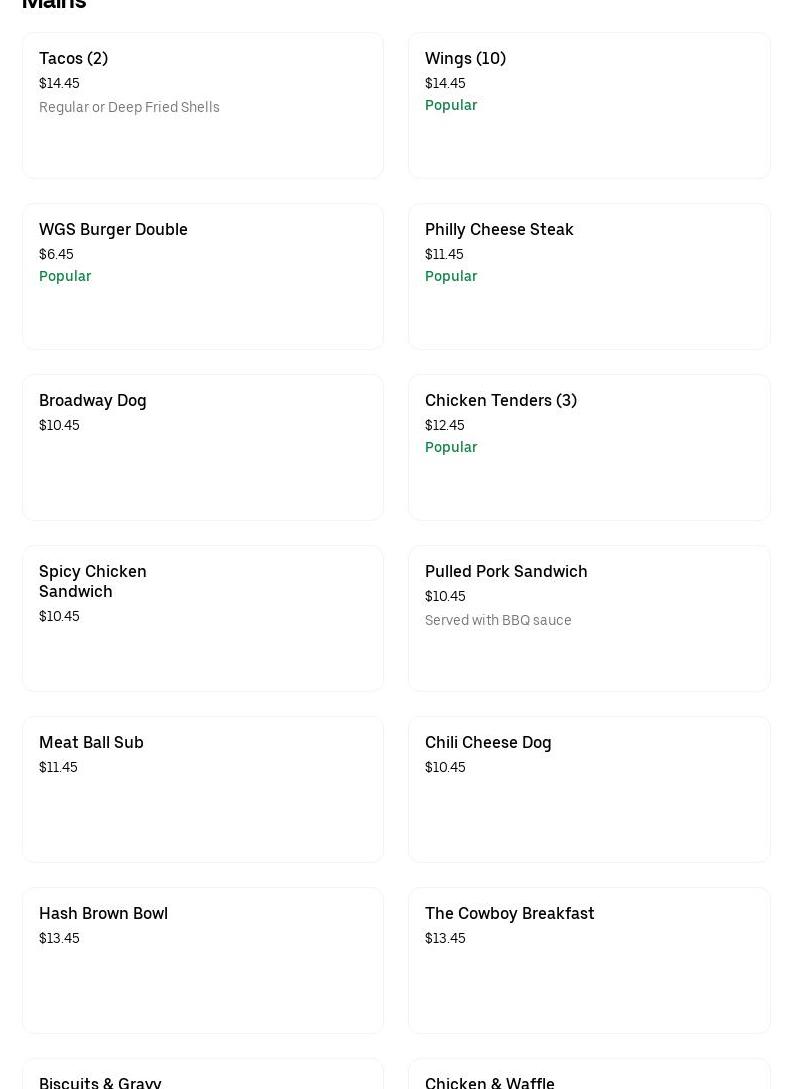Click the "Regular or Deep Fried Shells" description

pyautogui.click(x=129, y=107)
